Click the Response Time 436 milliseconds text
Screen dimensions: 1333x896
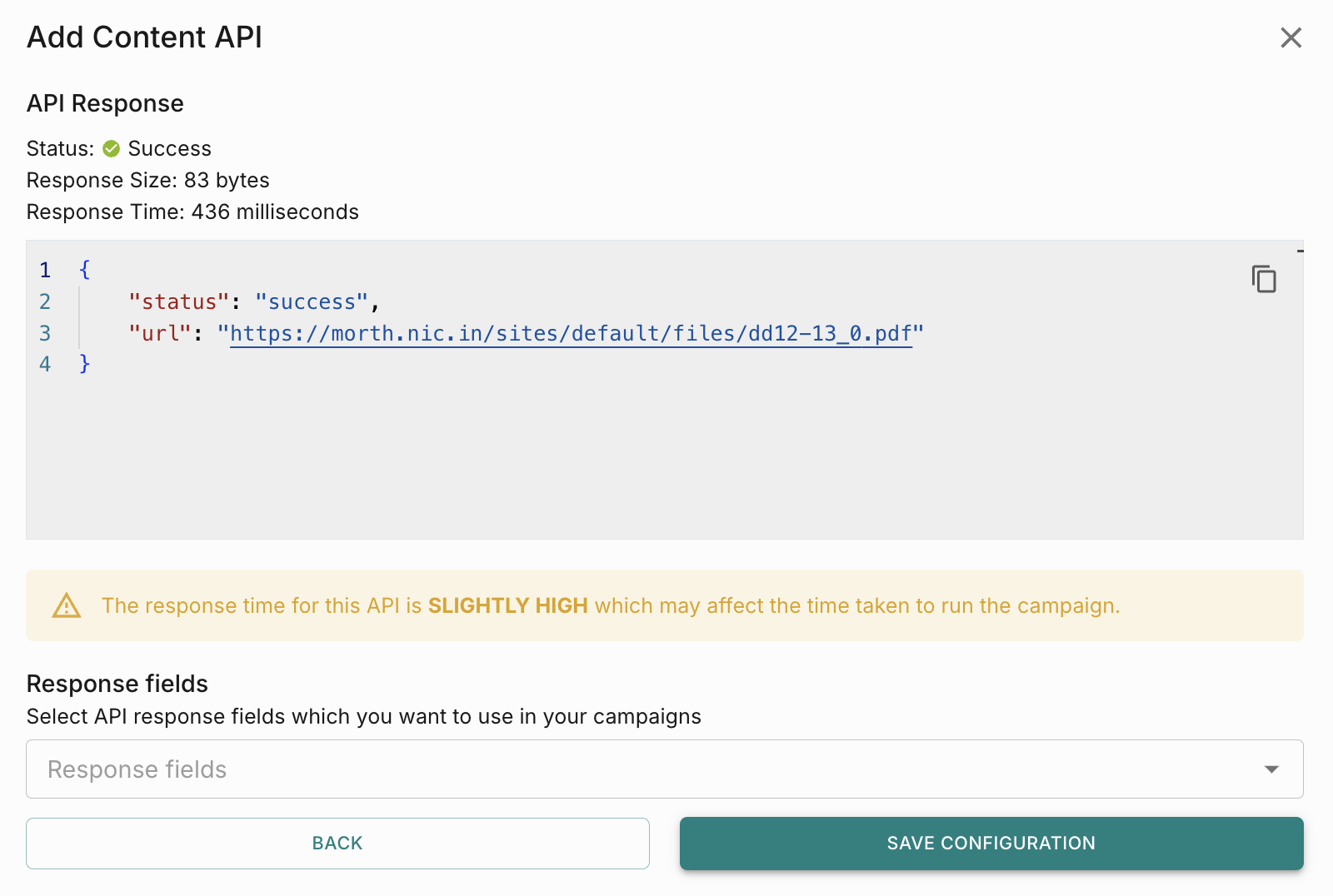click(192, 212)
